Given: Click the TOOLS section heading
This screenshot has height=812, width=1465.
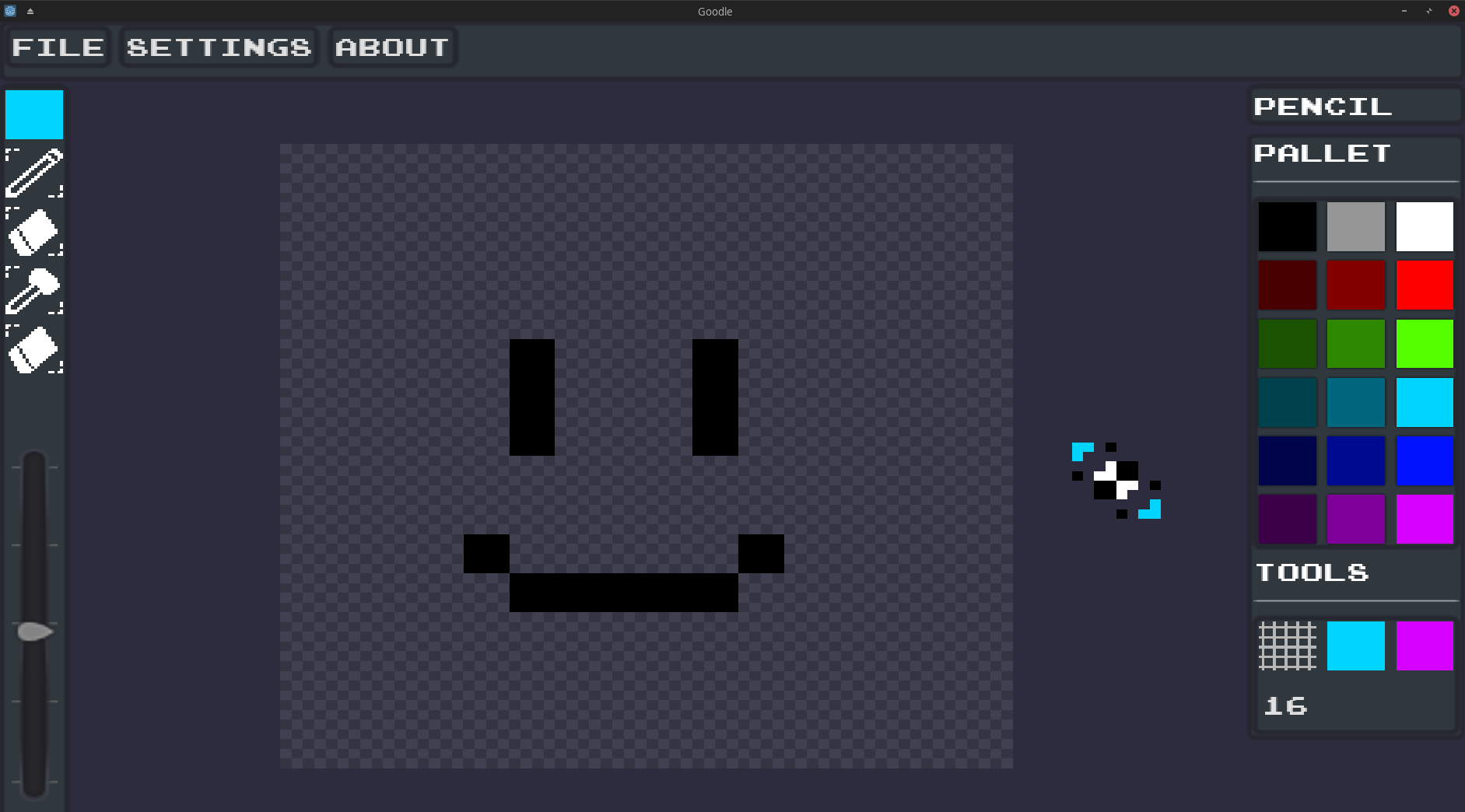Looking at the screenshot, I should [1312, 572].
